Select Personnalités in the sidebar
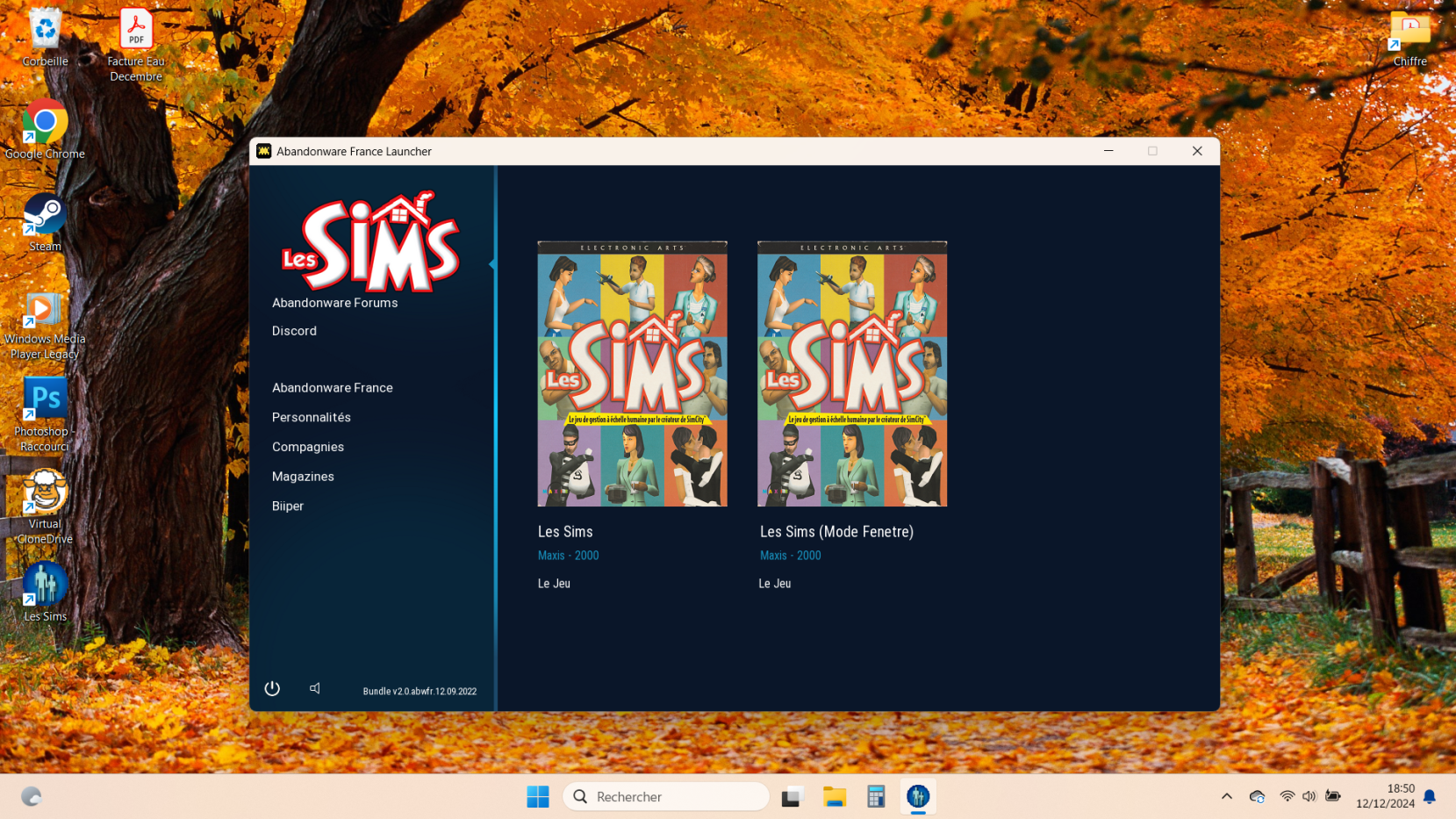The width and height of the screenshot is (1456, 819). coord(311,418)
